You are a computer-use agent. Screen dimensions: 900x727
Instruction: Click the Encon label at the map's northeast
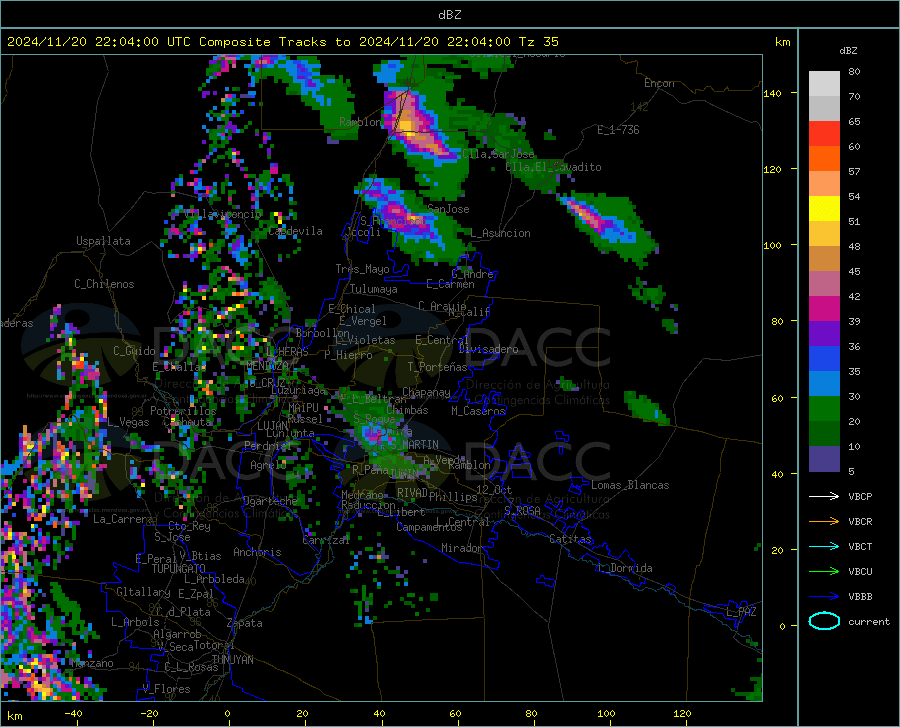pos(659,83)
